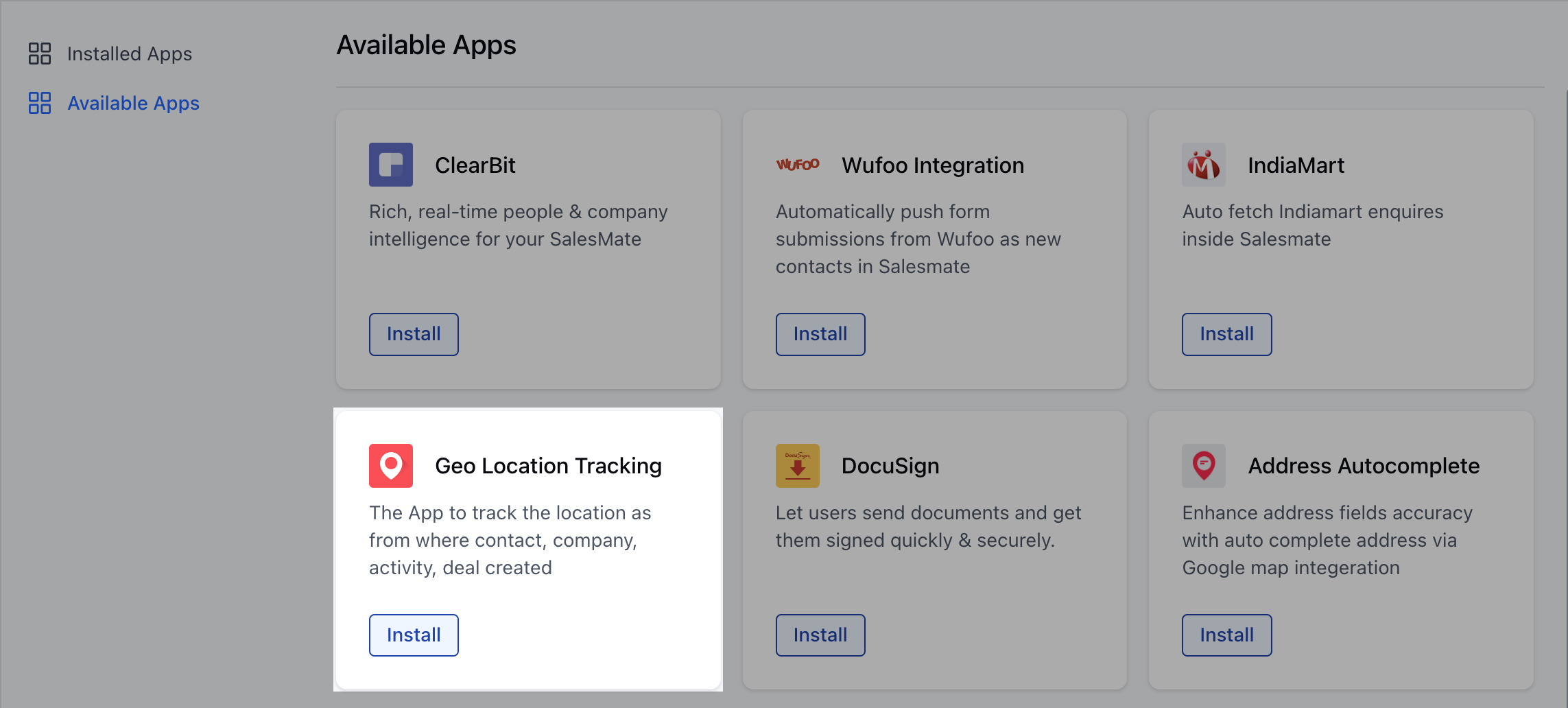Open the Wufoo Integration title
Image resolution: width=1568 pixels, height=708 pixels.
933,165
